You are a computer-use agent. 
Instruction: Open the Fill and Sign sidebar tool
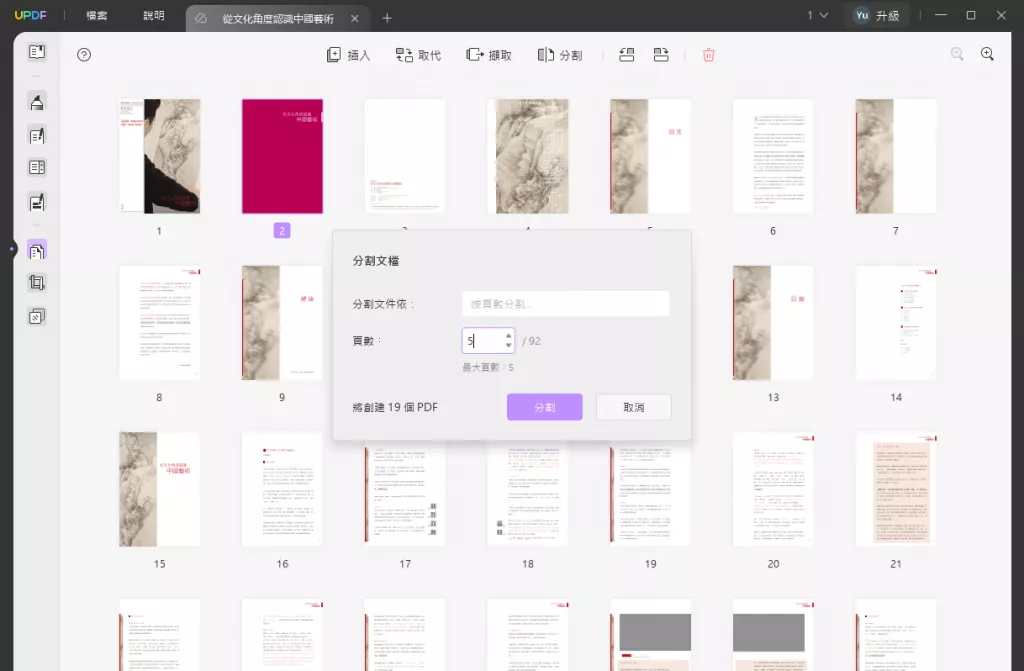pyautogui.click(x=37, y=202)
